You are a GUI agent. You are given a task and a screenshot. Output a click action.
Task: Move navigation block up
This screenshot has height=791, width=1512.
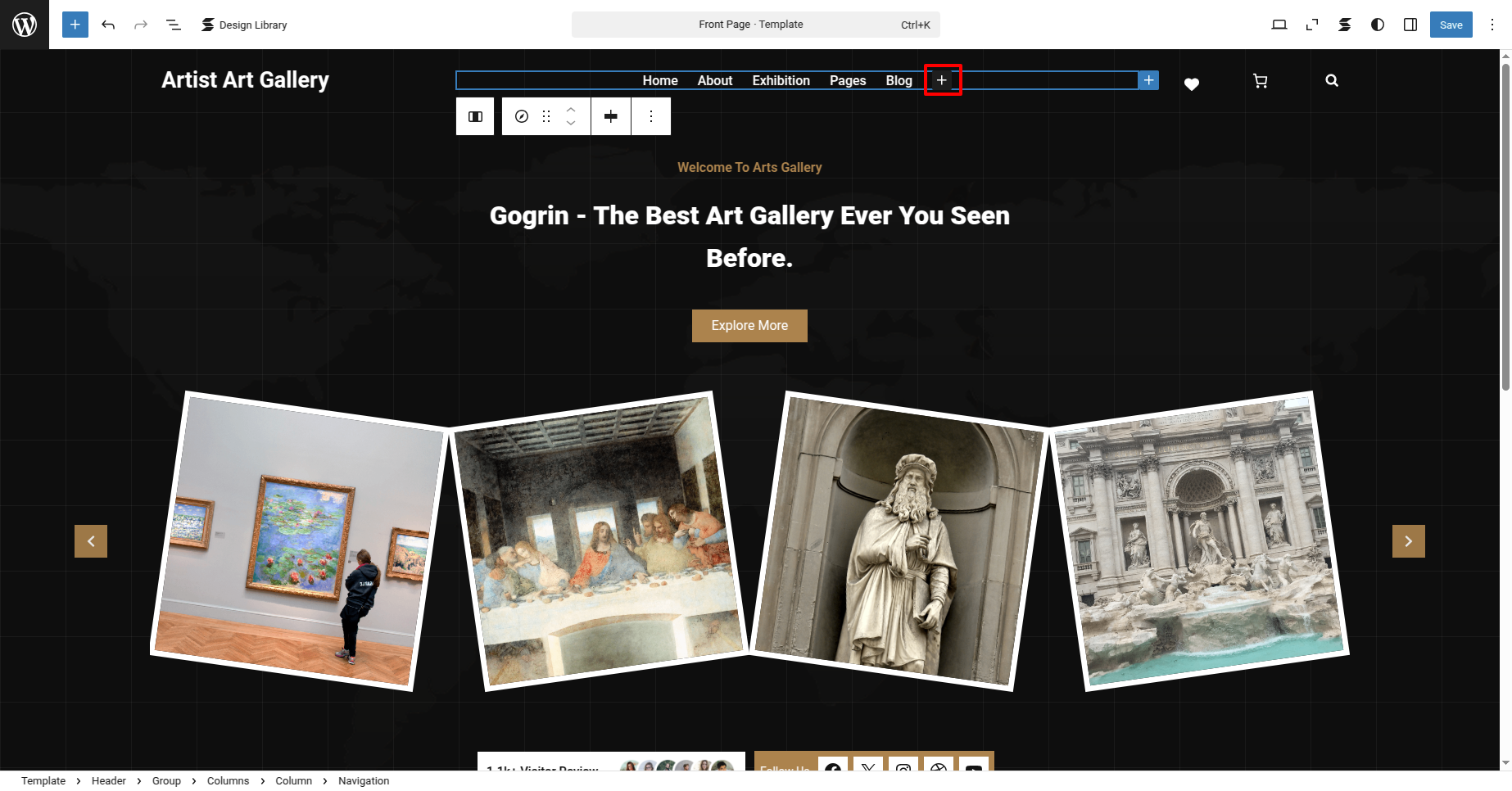point(571,109)
